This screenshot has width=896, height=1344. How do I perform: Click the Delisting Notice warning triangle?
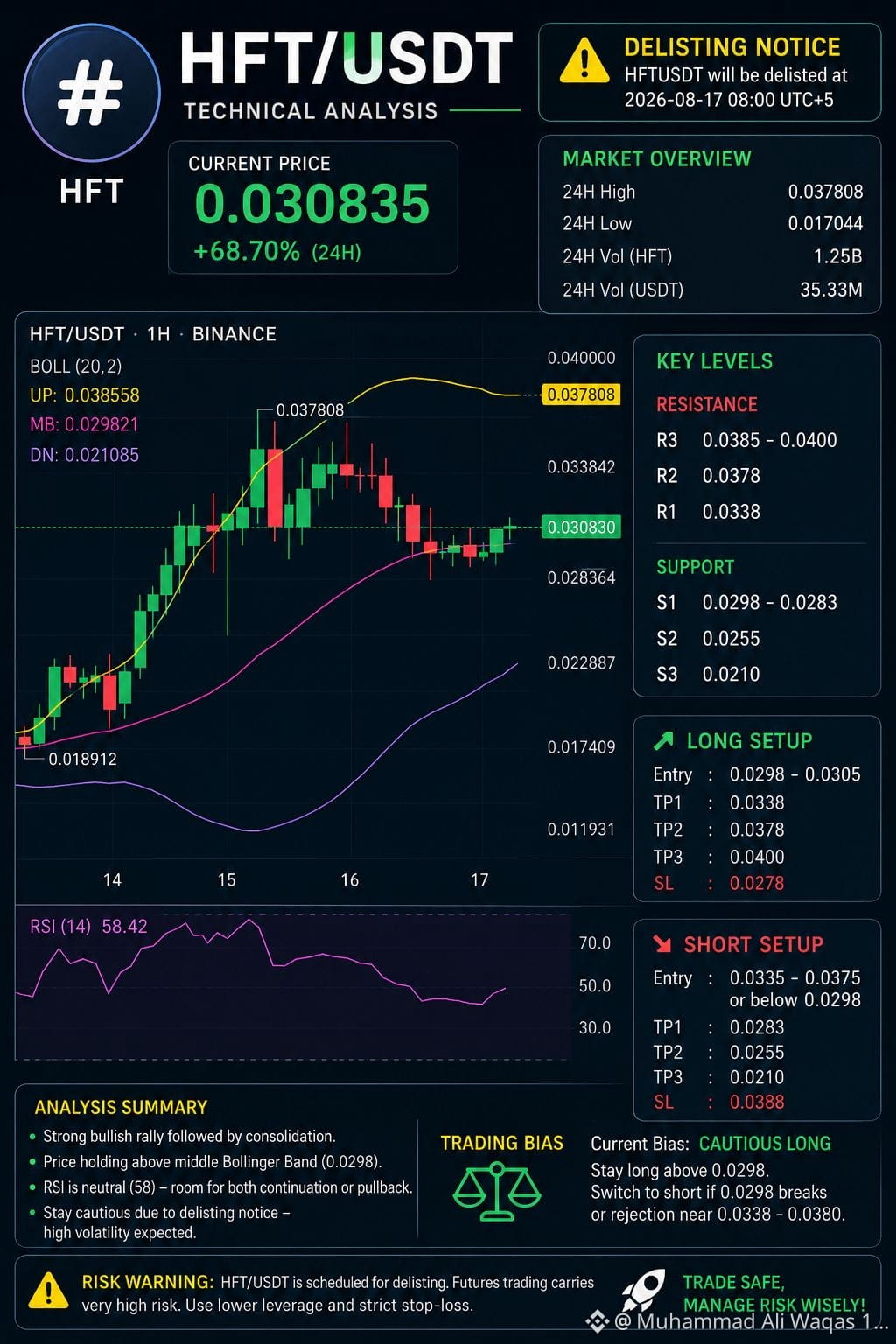pos(584,61)
